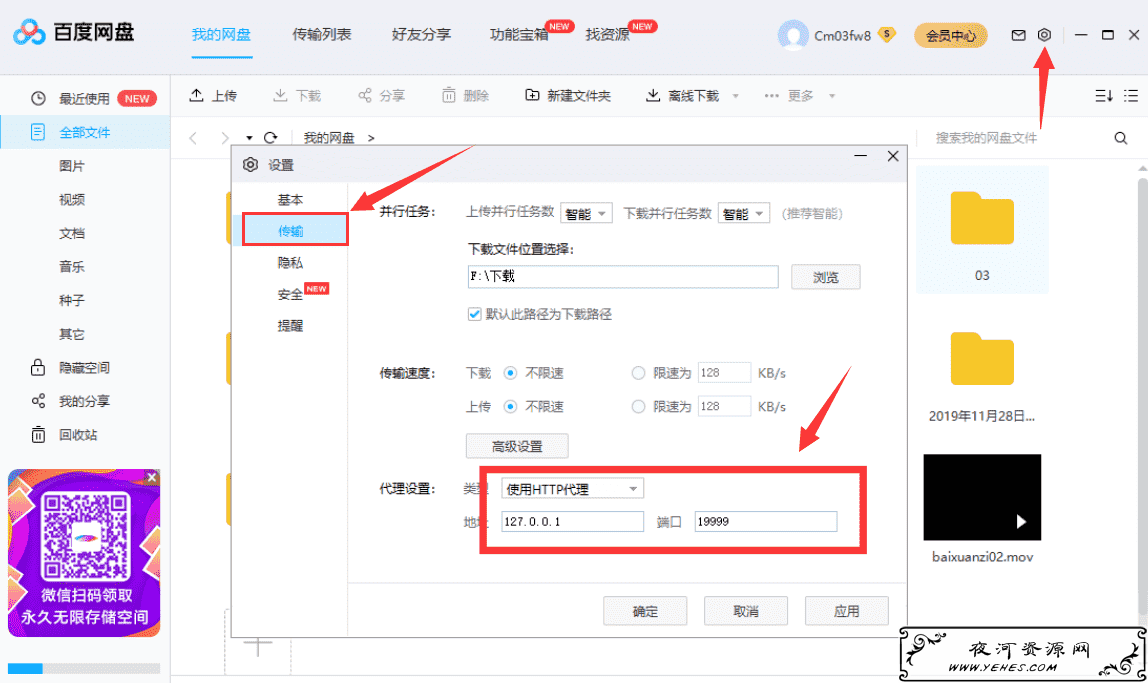The height and width of the screenshot is (683, 1148).
Task: Click the proxy port field 19999
Action: coord(766,521)
